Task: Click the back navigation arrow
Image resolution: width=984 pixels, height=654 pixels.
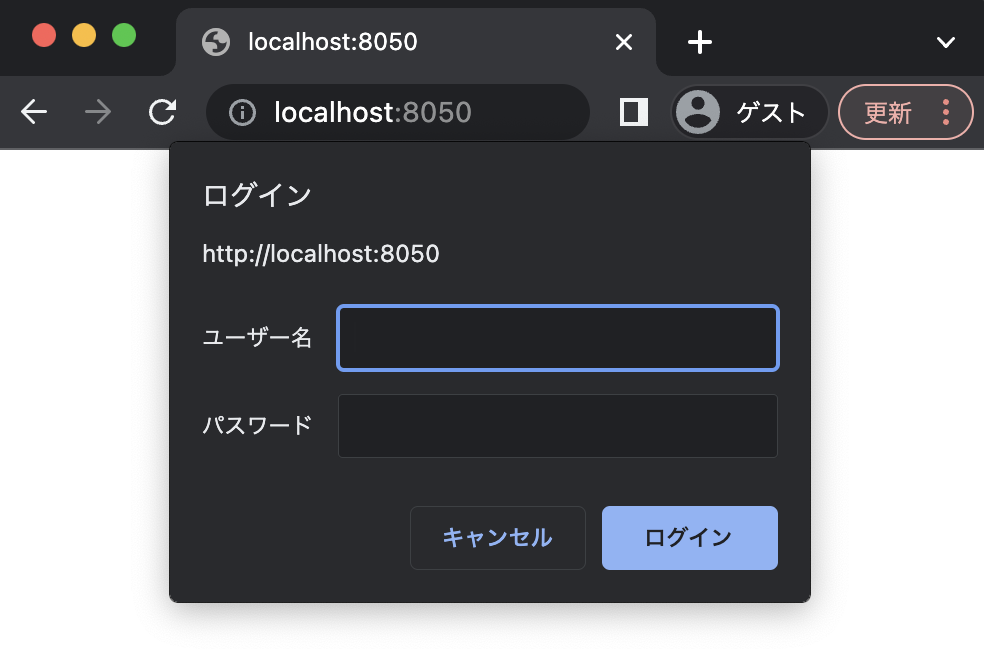Action: 33,112
